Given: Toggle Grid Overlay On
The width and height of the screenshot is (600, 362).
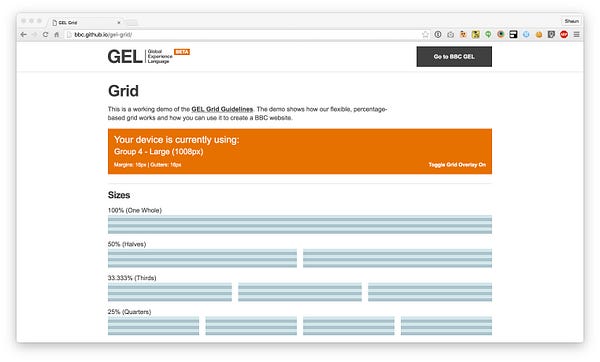Looking at the screenshot, I should coord(457,165).
